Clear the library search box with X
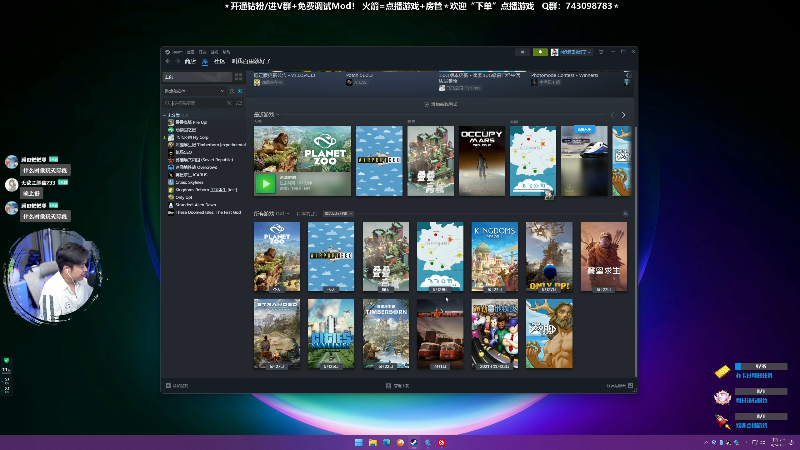Screen dimensions: 800x450 229,103
